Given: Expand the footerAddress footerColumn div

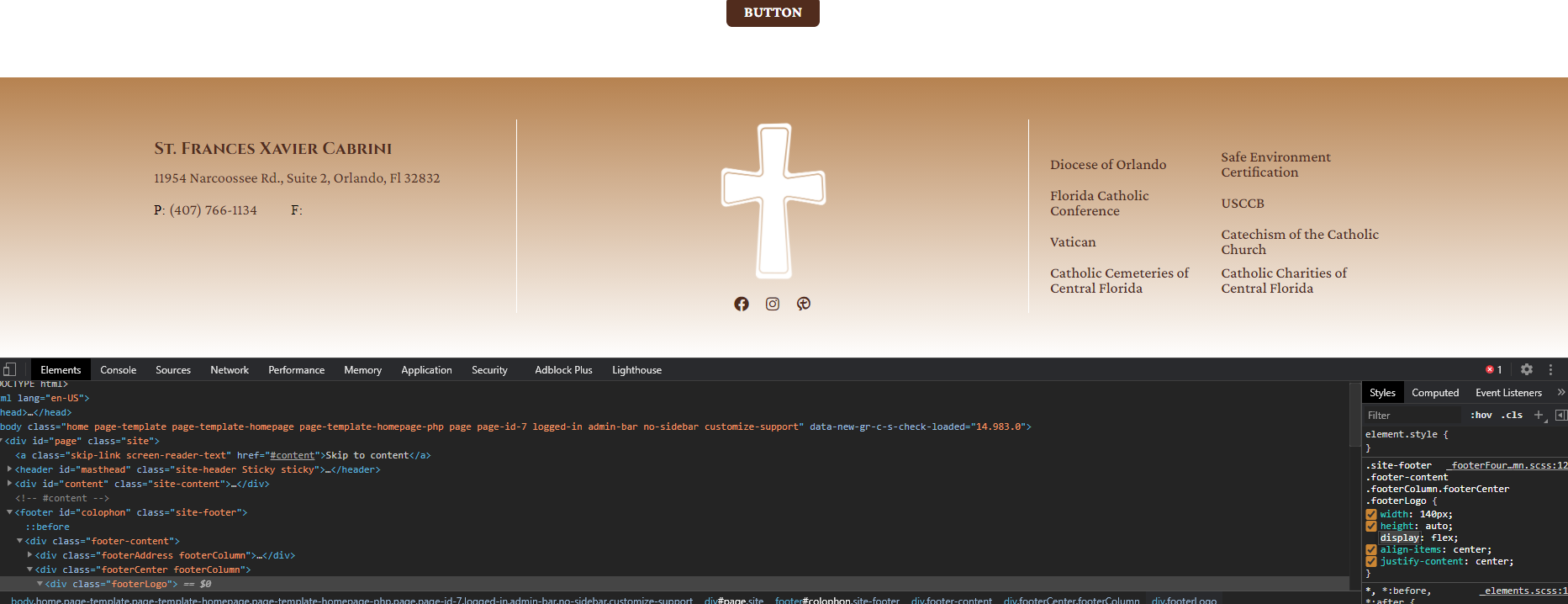Looking at the screenshot, I should (x=30, y=555).
